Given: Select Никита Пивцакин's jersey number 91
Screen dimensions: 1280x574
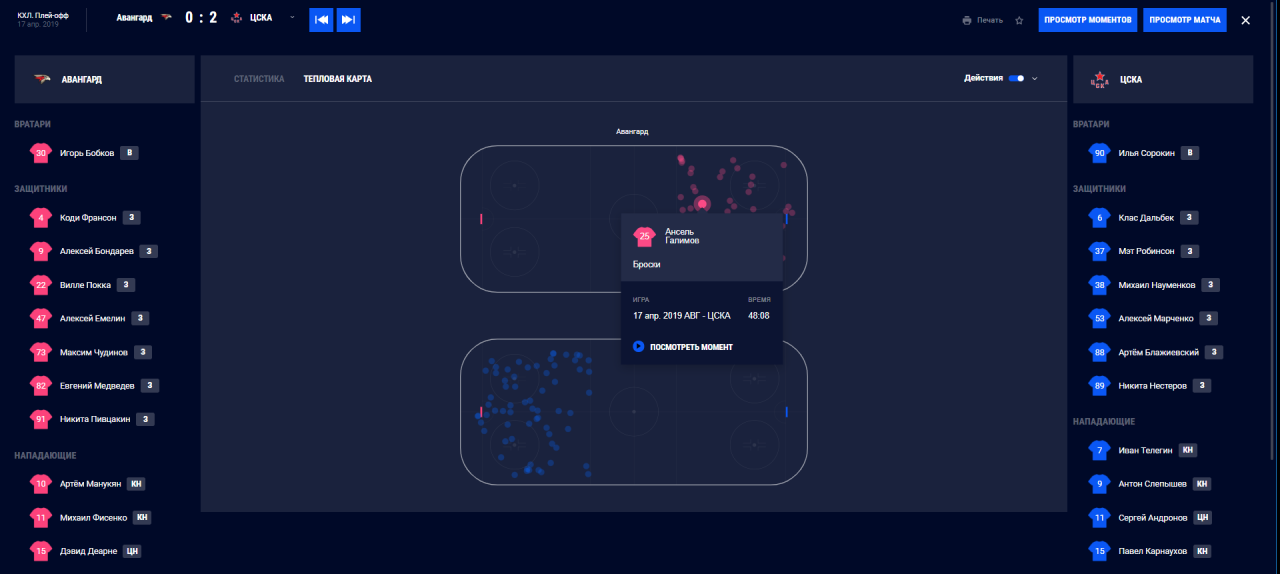Looking at the screenshot, I should pos(41,420).
